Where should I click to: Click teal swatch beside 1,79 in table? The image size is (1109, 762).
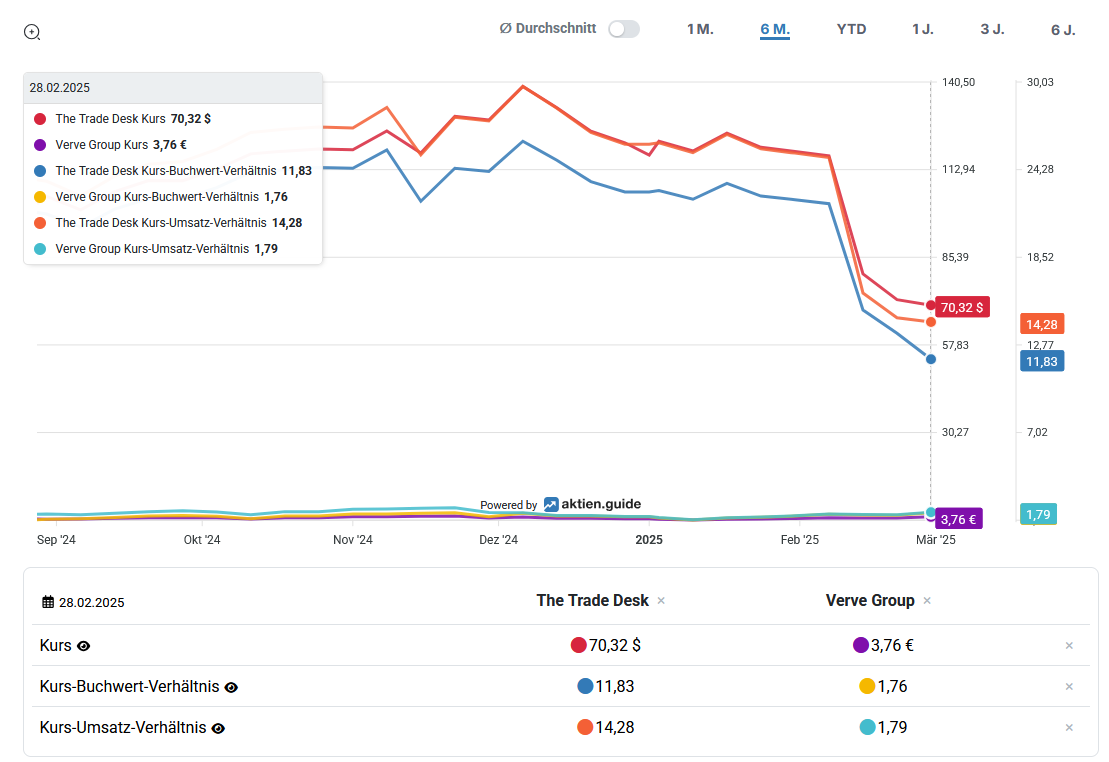click(867, 727)
